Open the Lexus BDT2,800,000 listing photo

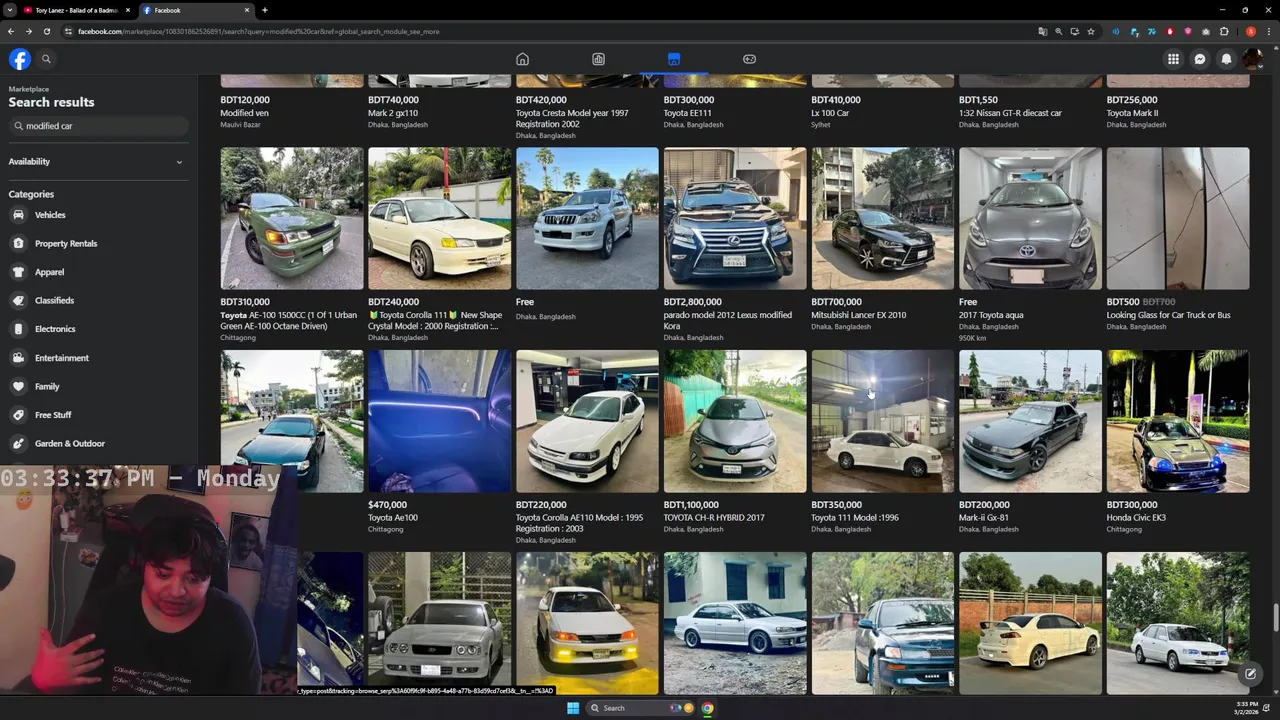coord(735,218)
